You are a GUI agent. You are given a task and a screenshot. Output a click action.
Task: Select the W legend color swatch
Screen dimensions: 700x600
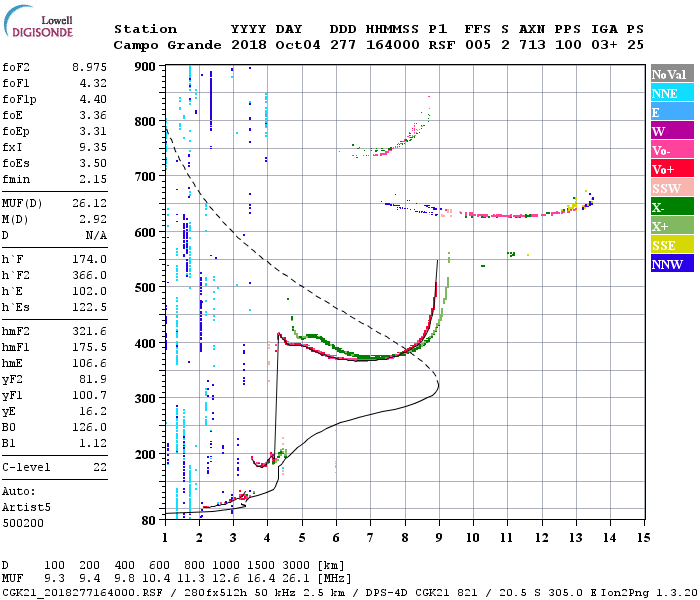coord(672,131)
